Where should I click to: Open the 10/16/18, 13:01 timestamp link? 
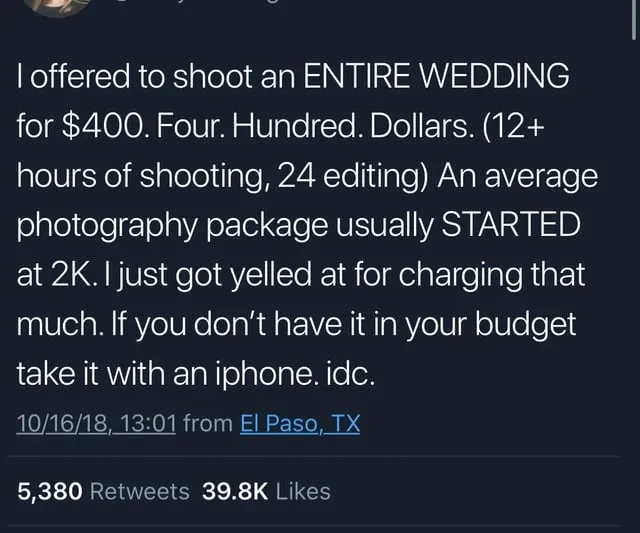tap(96, 423)
